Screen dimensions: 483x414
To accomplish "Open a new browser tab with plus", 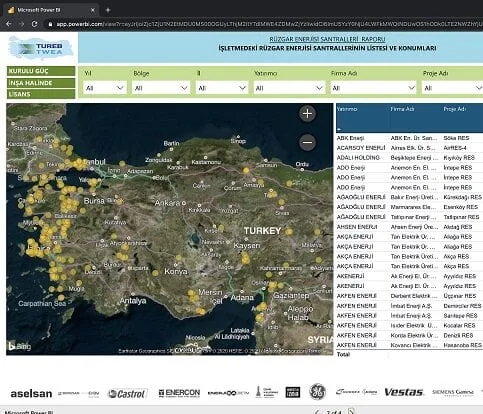I will pos(108,10).
